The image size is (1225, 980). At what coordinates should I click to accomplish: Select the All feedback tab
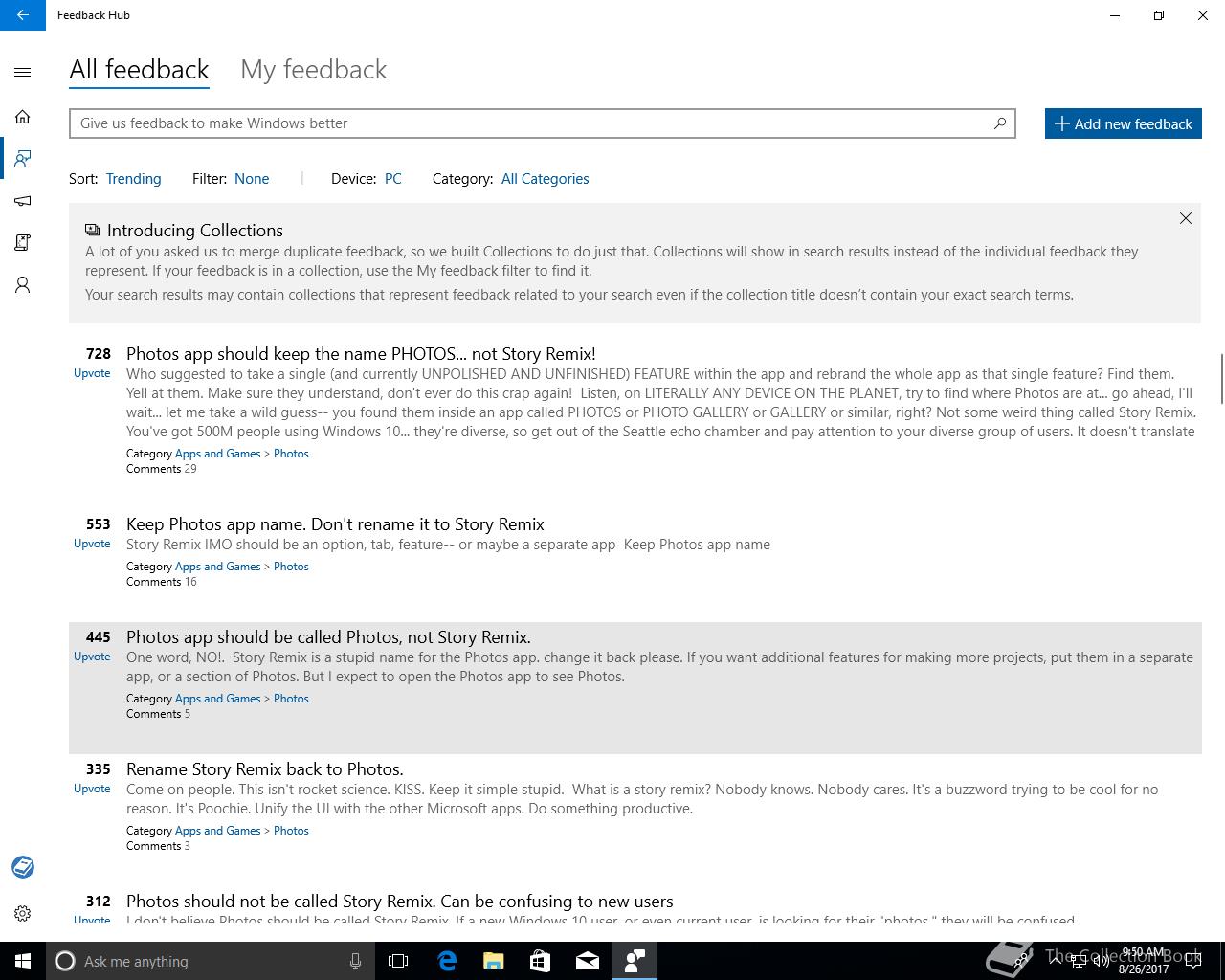[x=139, y=70]
